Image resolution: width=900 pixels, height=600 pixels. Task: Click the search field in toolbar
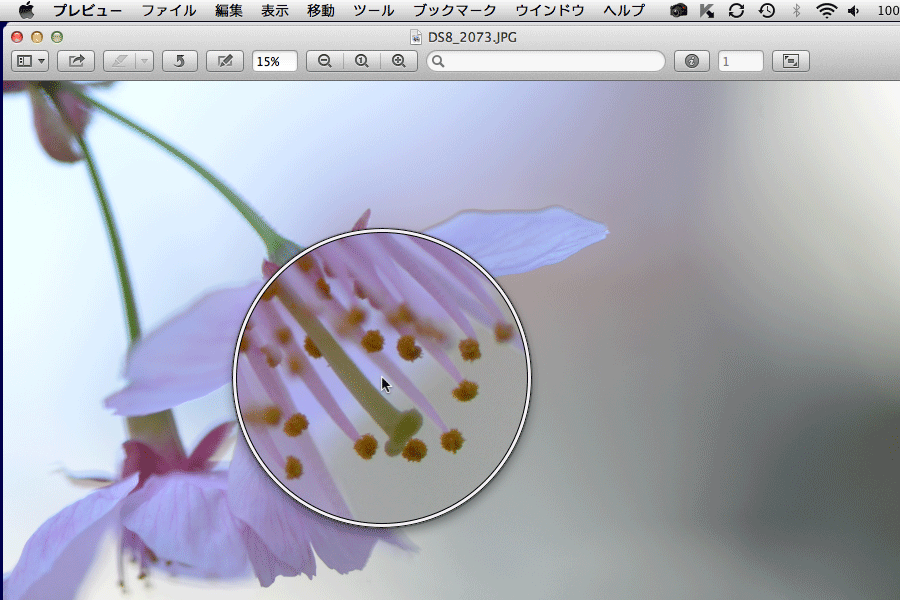pyautogui.click(x=546, y=61)
